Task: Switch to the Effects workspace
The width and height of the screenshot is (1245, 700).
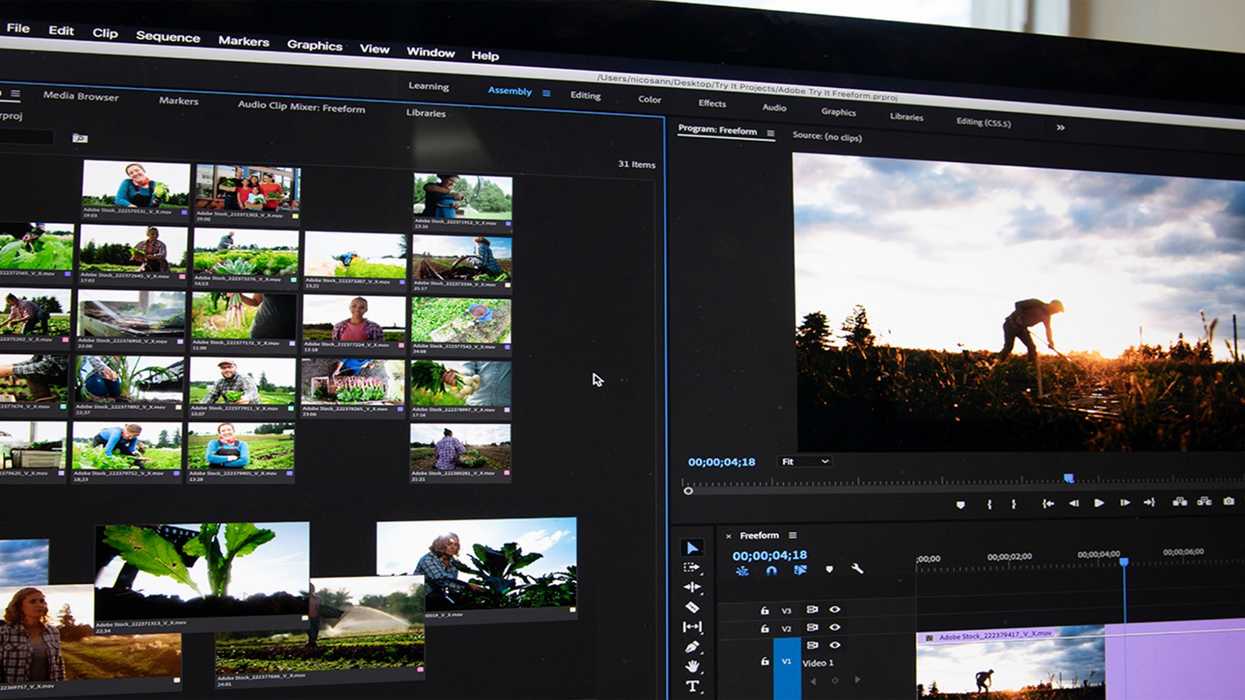Action: 712,104
